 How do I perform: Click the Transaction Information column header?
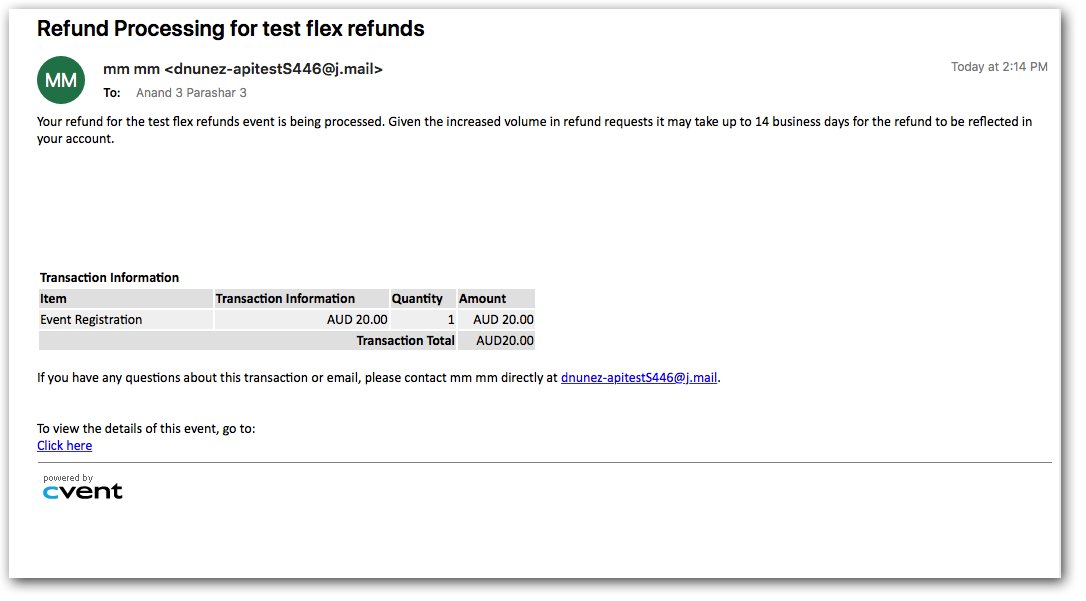285,299
